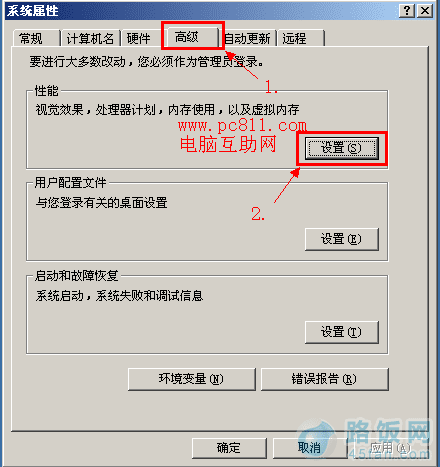Open the 自动更新 tab

pyautogui.click(x=248, y=38)
